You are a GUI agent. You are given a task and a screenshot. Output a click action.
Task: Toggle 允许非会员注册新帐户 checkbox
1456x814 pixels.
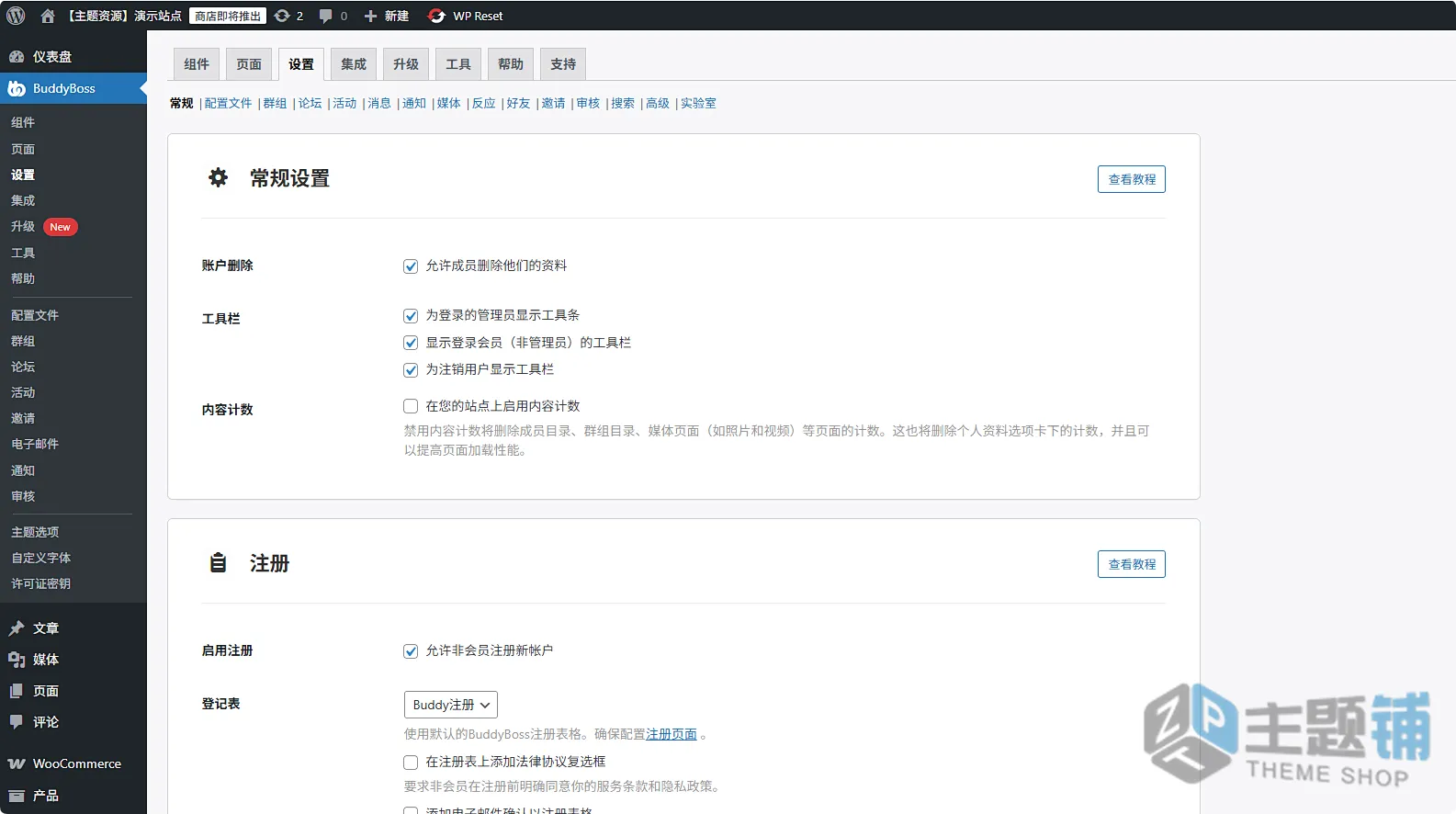click(411, 651)
